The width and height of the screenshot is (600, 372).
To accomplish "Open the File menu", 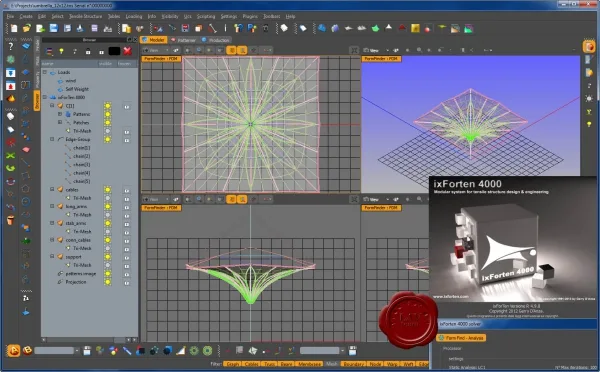I will click(10, 16).
